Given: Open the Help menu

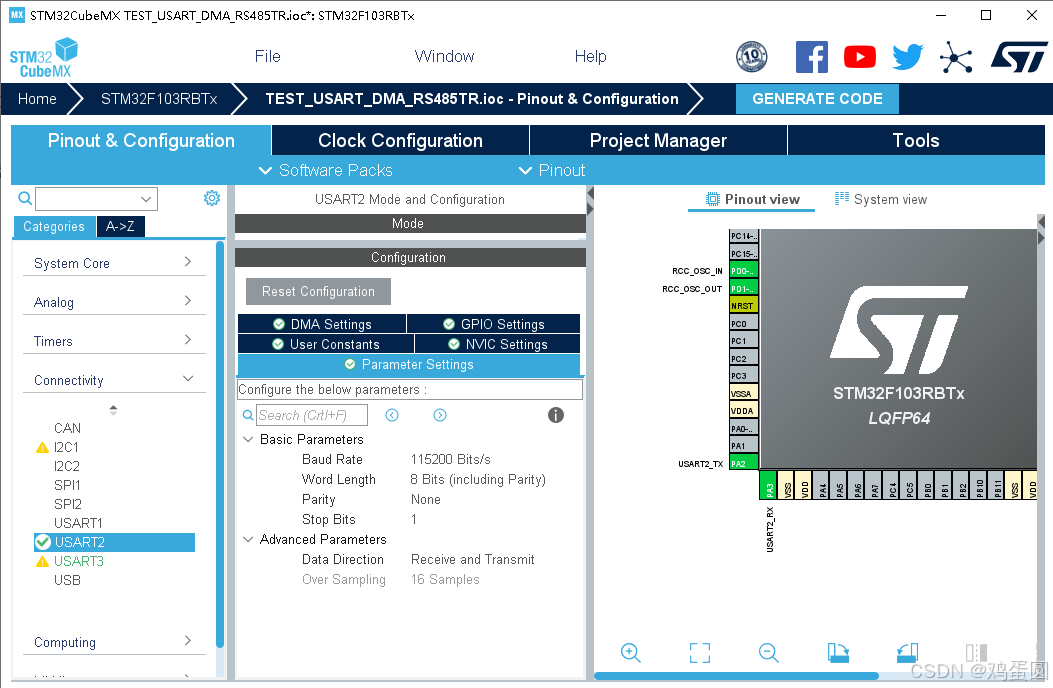Looking at the screenshot, I should (590, 56).
